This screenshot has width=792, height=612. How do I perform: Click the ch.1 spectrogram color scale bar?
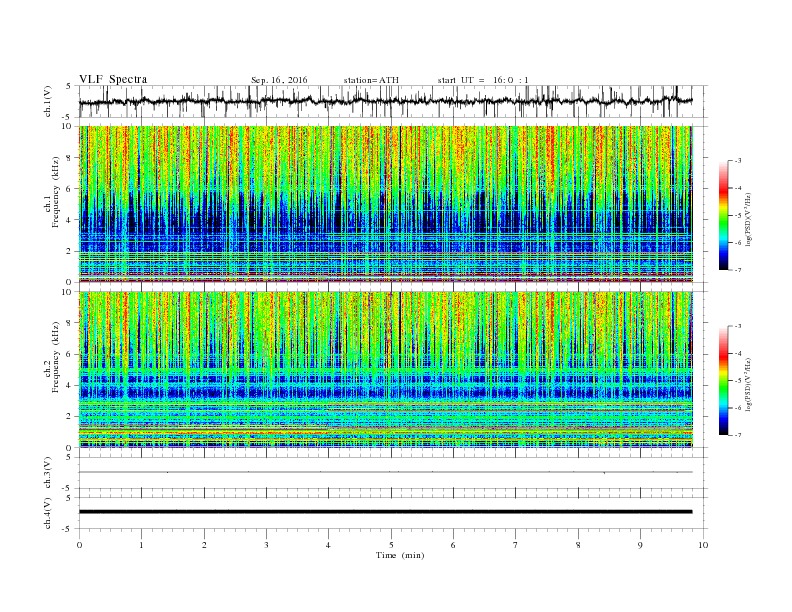click(724, 216)
